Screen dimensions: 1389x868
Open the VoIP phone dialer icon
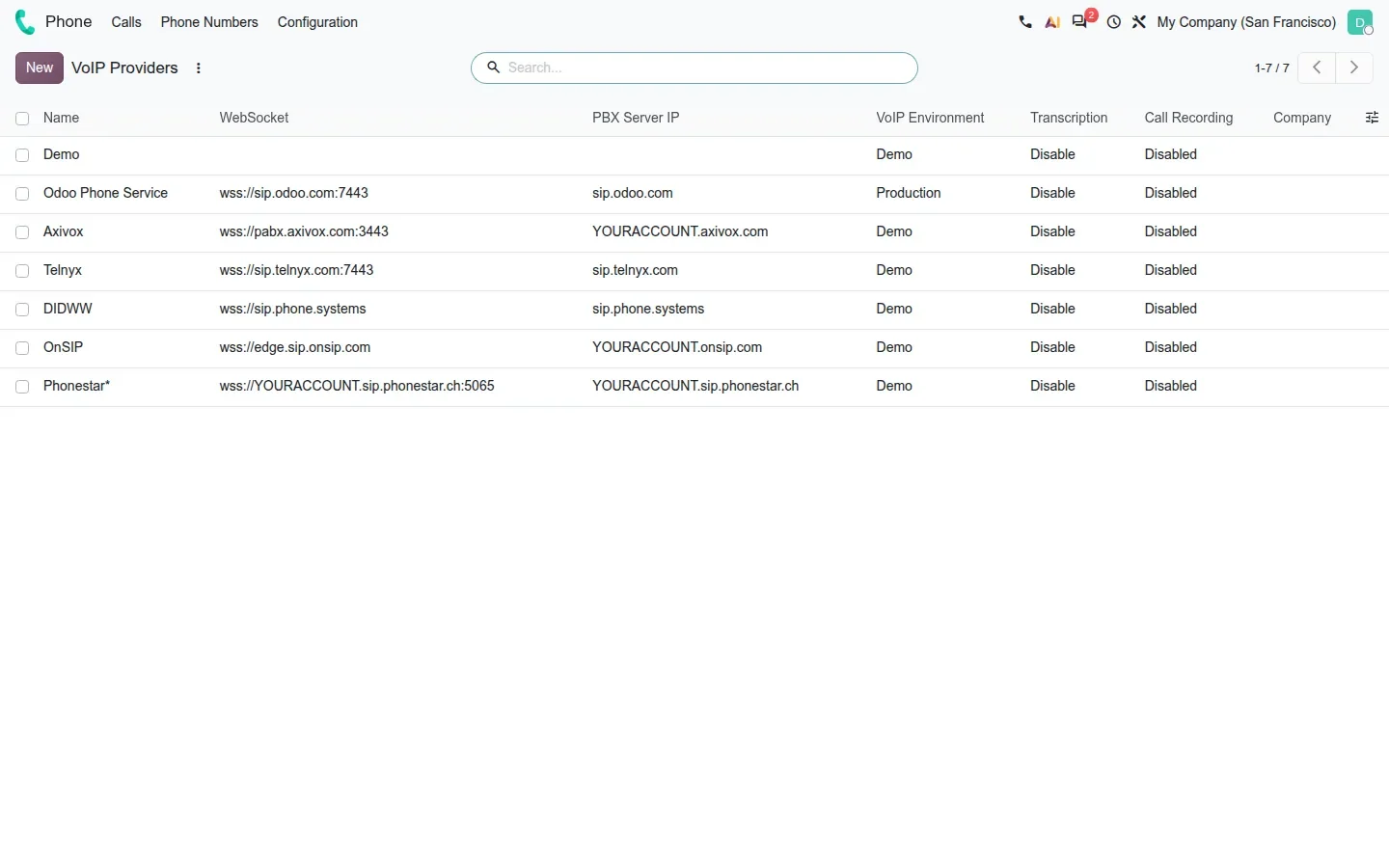[x=1024, y=22]
